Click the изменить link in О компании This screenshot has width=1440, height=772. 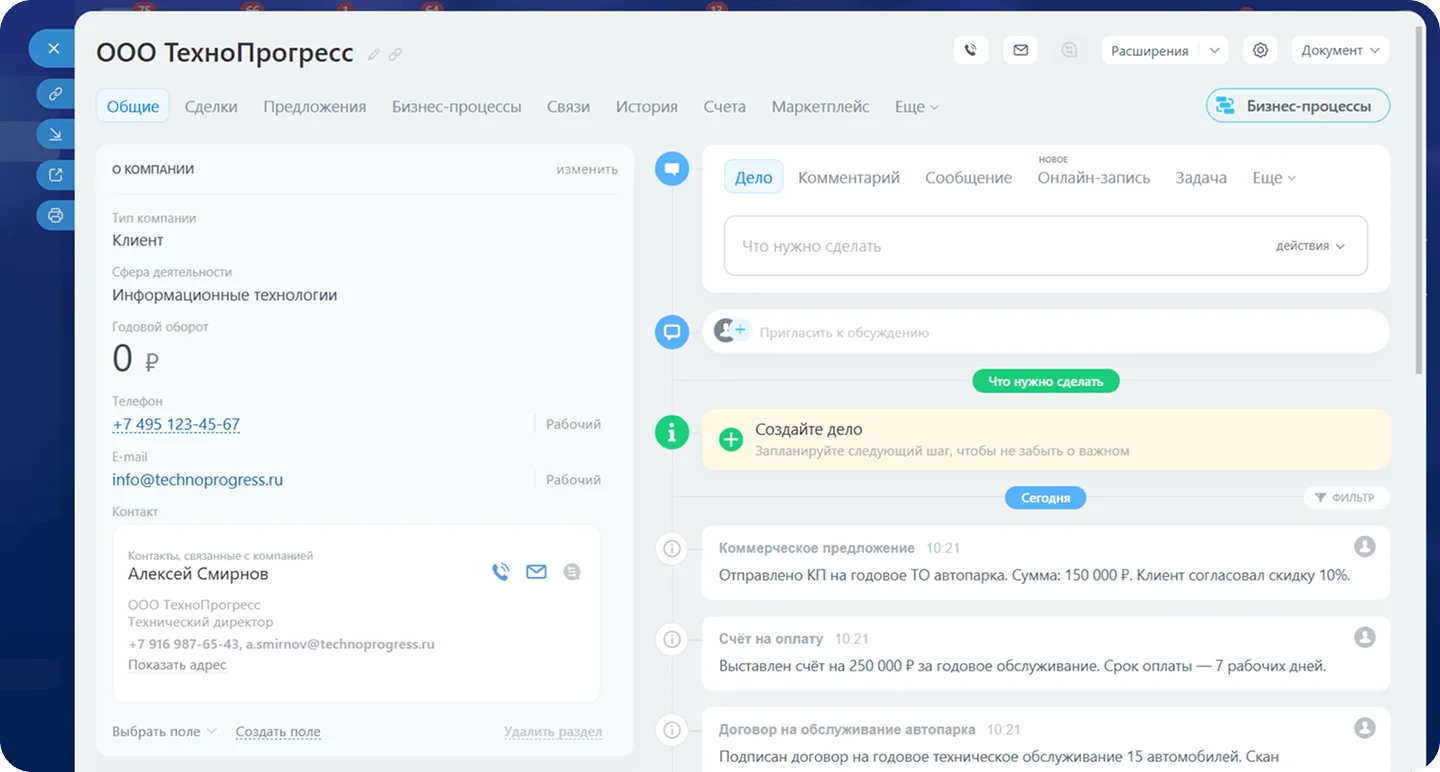point(587,170)
